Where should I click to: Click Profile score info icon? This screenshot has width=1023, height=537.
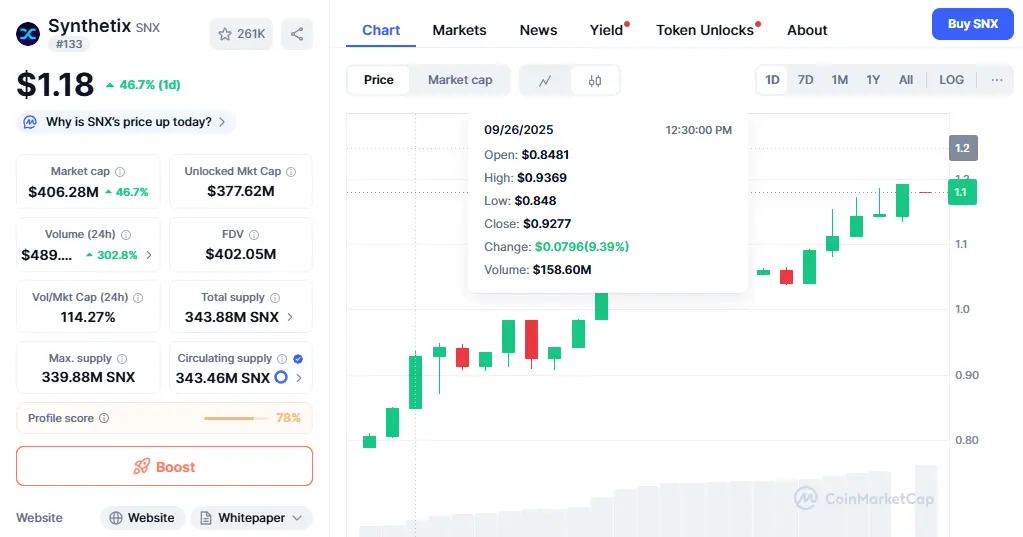104,418
